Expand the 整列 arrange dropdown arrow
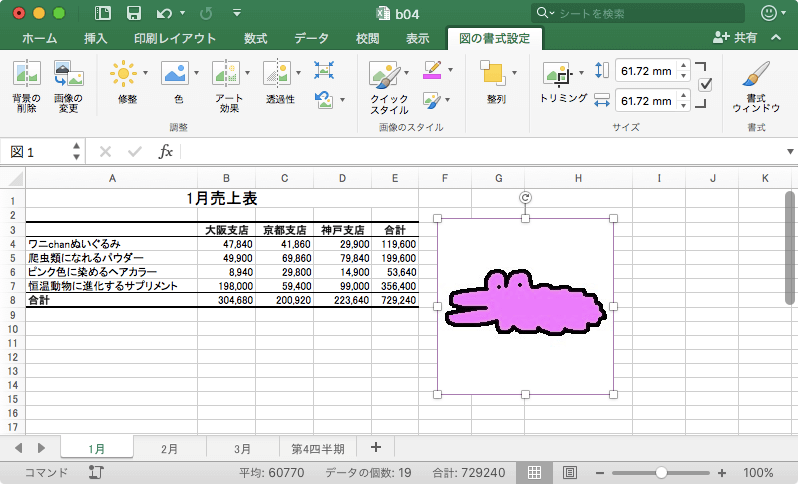Screen dimensions: 798x484 (x=514, y=73)
